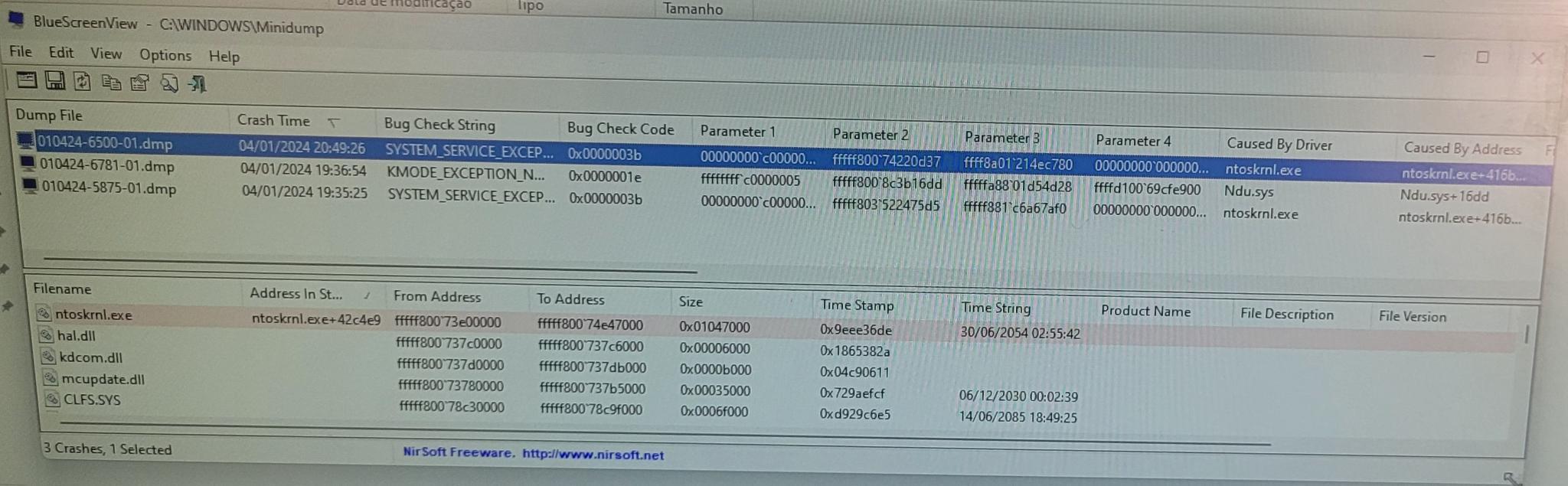Select crash time 04/01/2024 19:36:54
Viewport: 1568px width, 486px height.
[303, 170]
